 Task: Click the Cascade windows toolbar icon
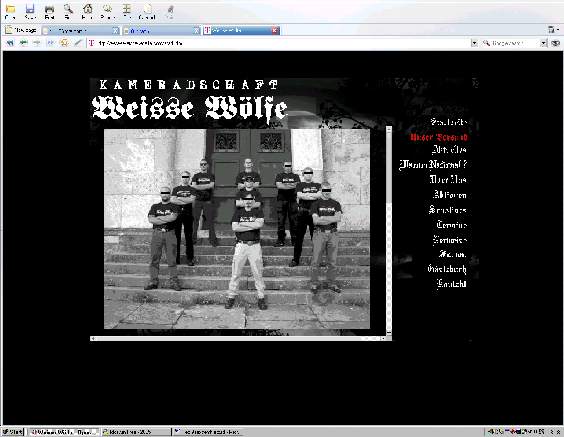[x=147, y=12]
